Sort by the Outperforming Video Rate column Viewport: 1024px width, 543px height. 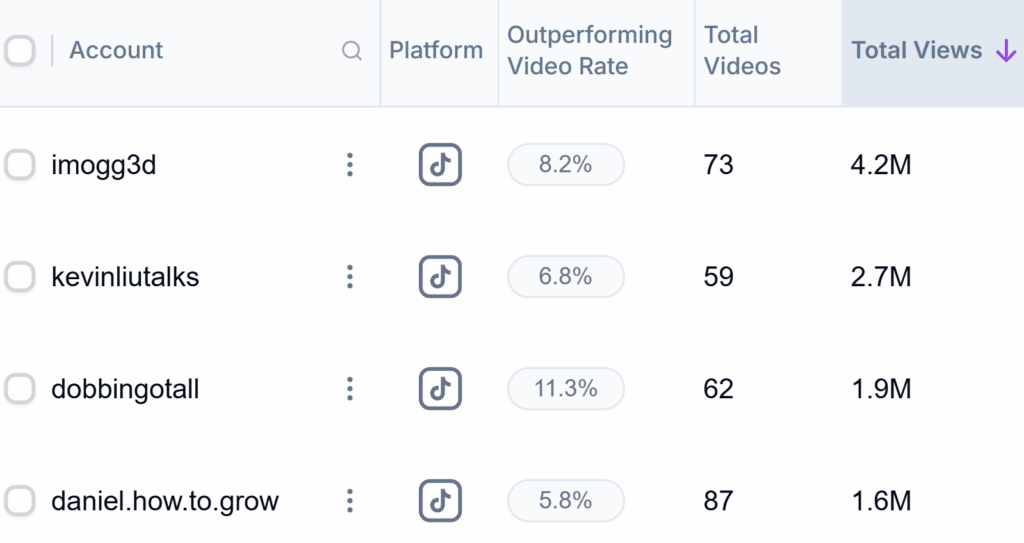pos(589,51)
